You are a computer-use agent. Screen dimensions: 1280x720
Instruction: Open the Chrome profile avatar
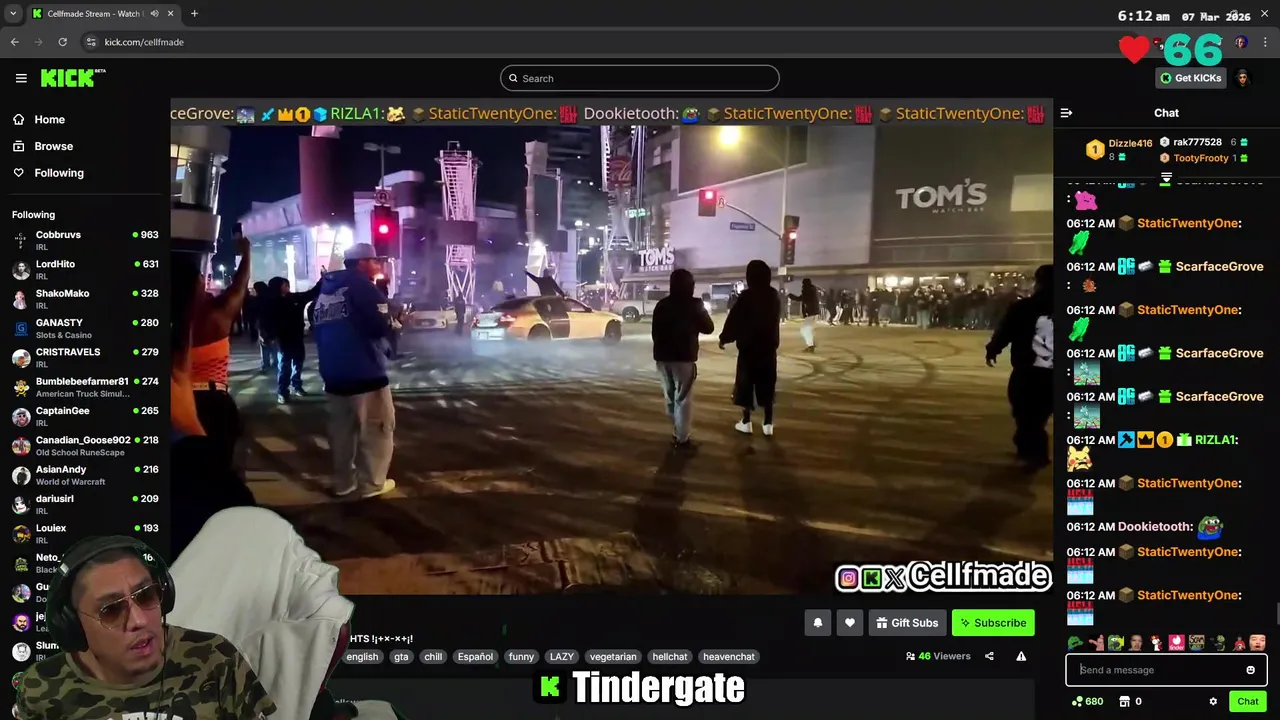pyautogui.click(x=1241, y=42)
